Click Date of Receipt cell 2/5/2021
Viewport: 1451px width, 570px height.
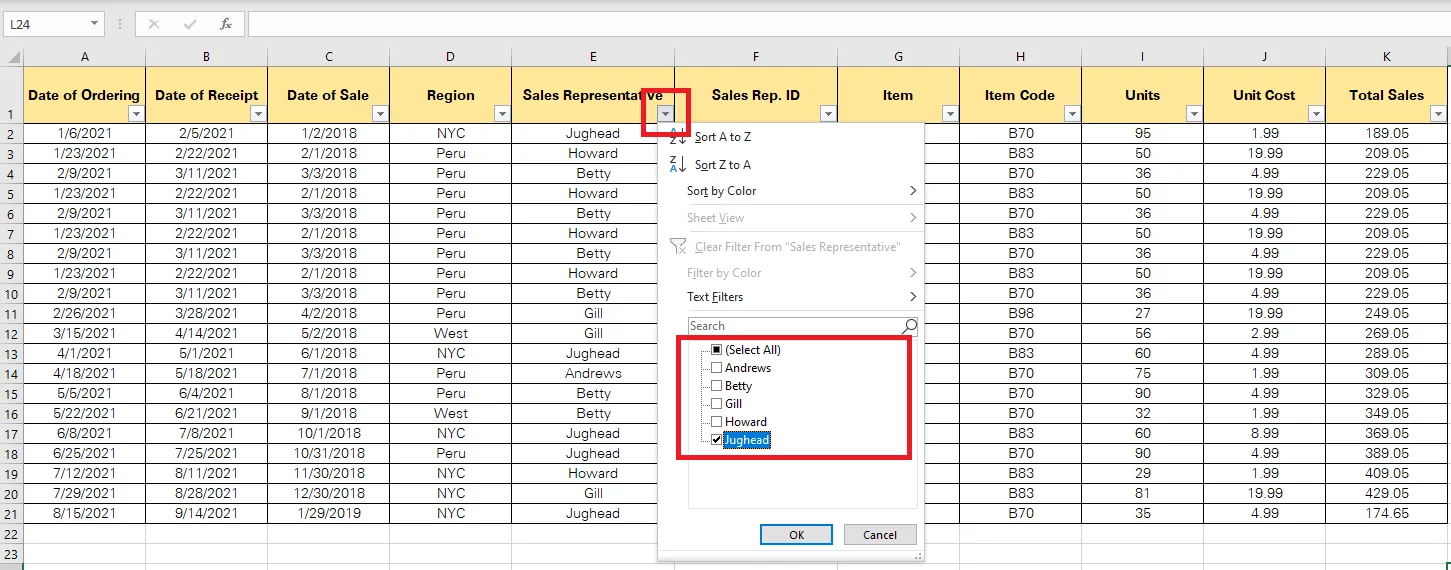pos(207,134)
